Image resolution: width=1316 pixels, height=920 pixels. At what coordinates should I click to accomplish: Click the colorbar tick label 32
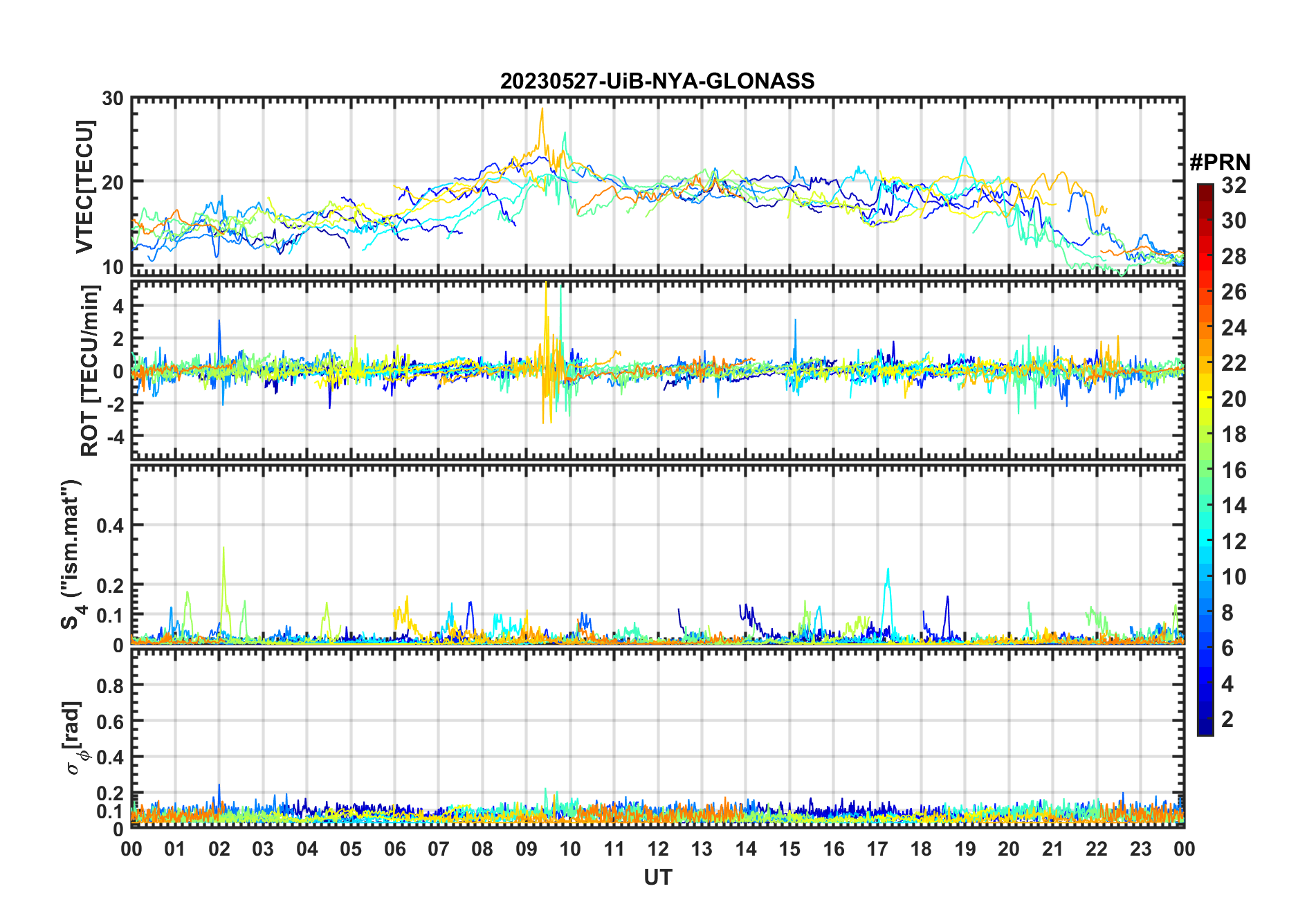click(1234, 185)
